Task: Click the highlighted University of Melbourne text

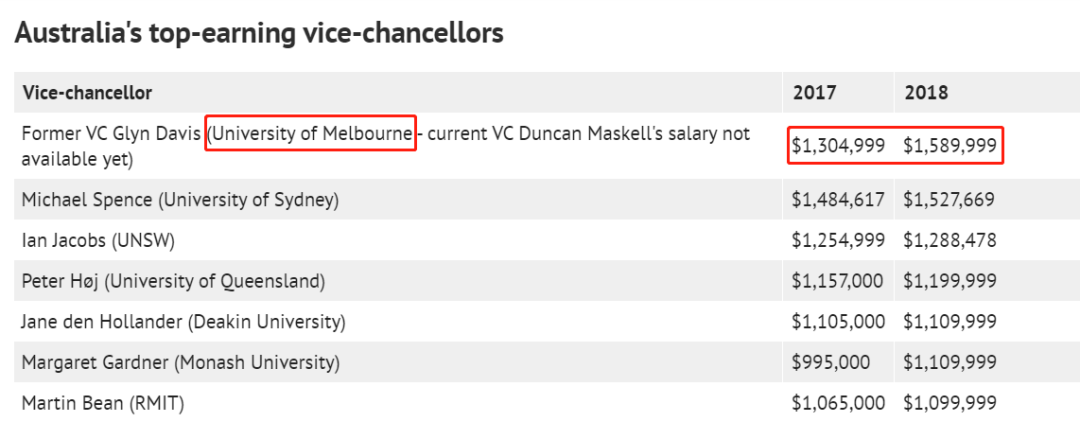Action: pos(312,134)
